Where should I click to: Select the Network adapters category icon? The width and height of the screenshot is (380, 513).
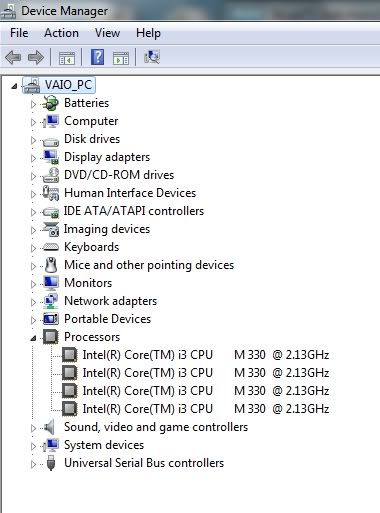[51, 301]
